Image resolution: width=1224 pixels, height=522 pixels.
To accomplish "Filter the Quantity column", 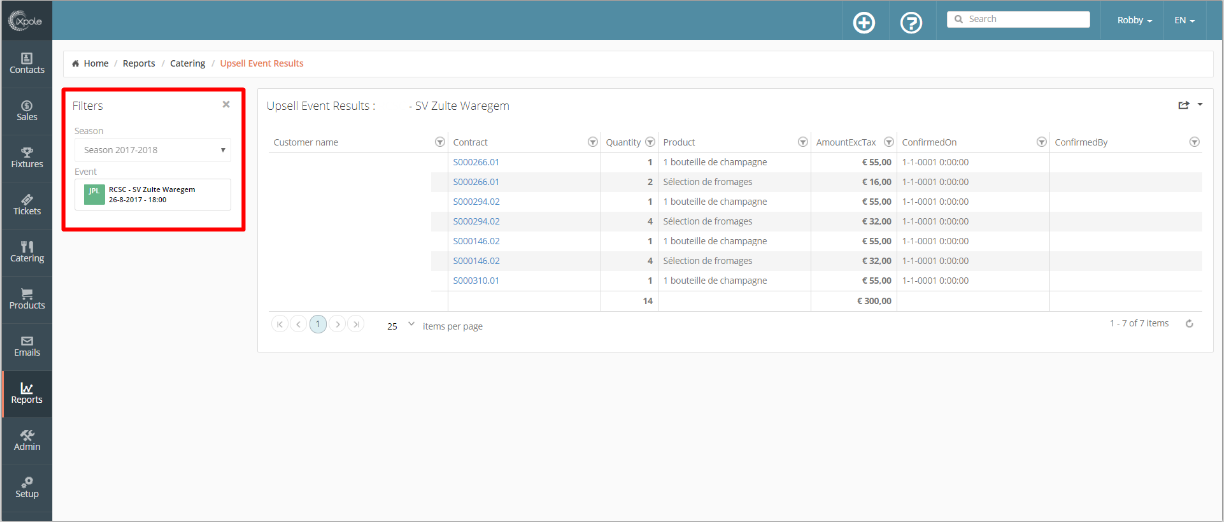I will [x=650, y=142].
